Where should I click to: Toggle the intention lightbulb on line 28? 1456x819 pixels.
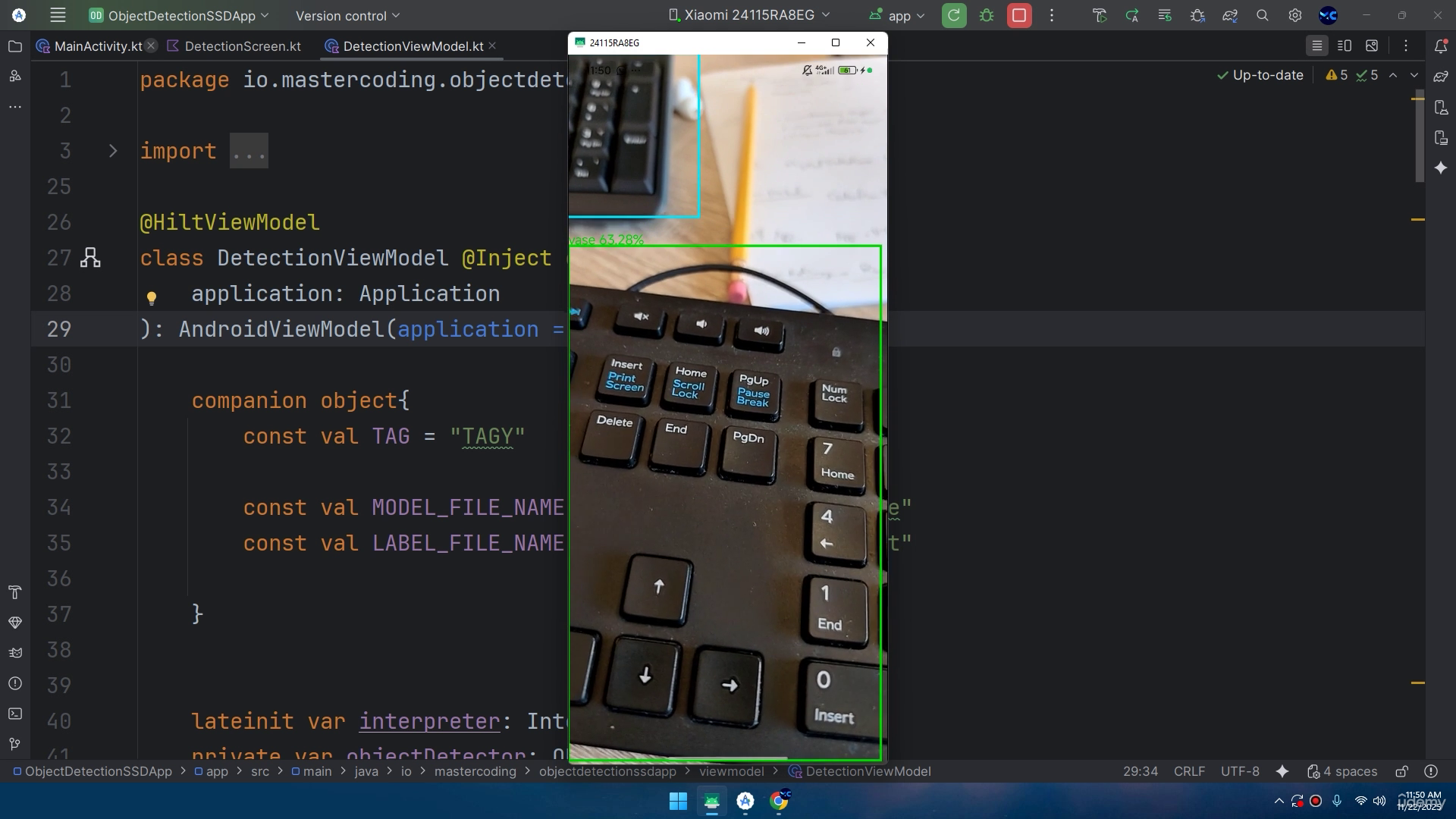pyautogui.click(x=151, y=298)
